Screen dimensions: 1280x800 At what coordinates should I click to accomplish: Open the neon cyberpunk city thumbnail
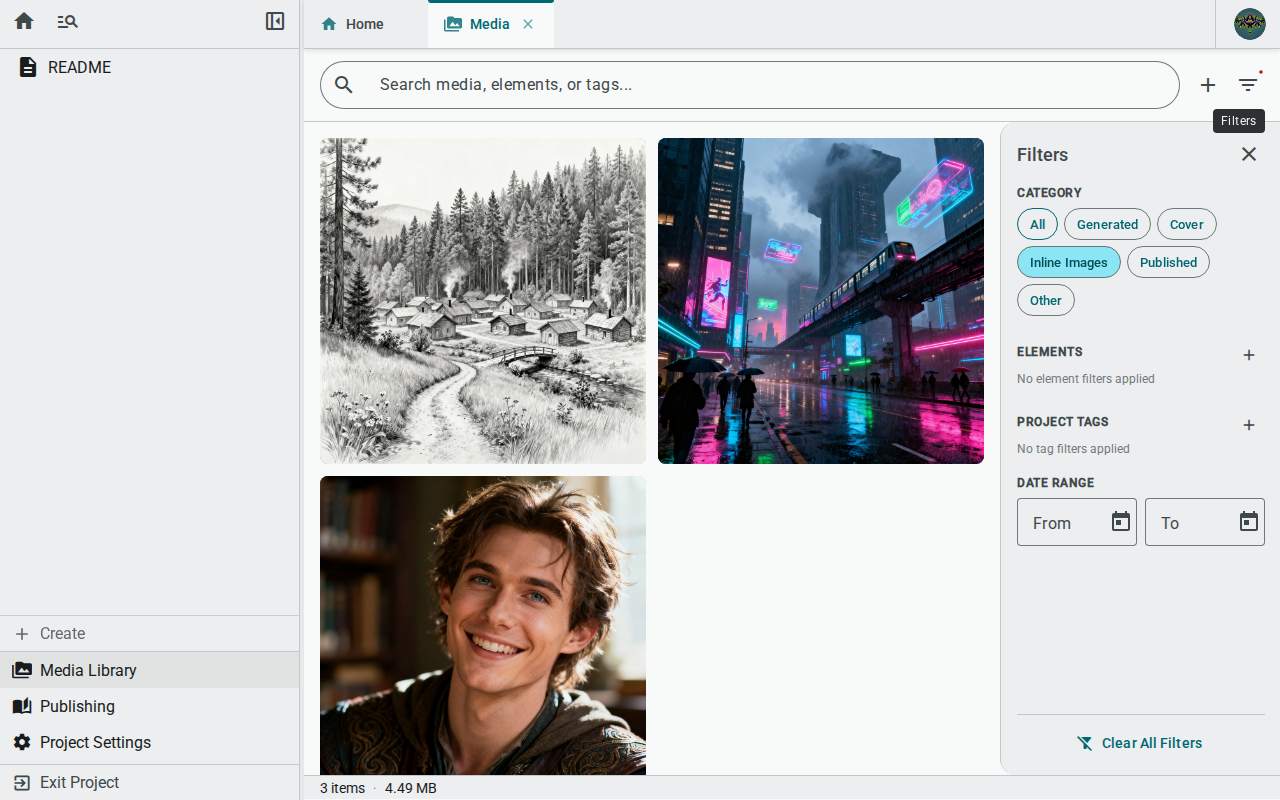[821, 301]
